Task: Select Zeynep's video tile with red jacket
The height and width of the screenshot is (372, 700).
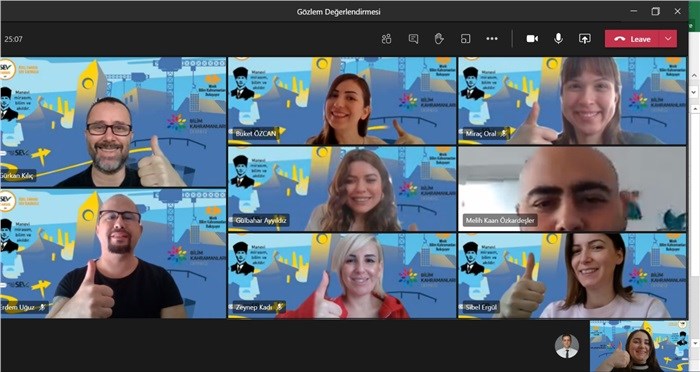Action: click(342, 276)
